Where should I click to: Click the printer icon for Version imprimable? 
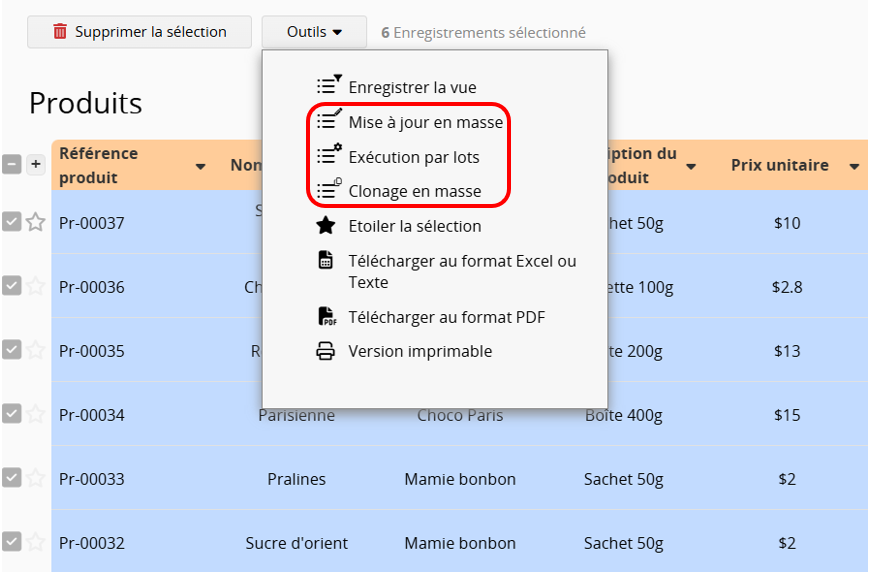point(326,351)
